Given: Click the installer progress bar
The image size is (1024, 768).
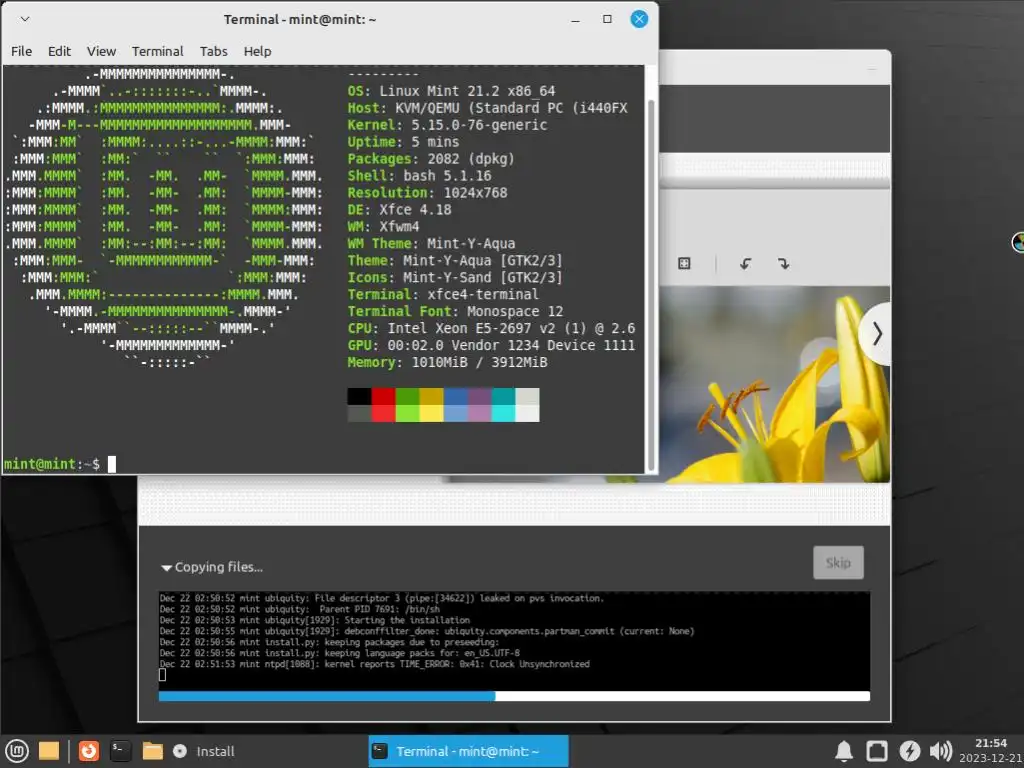Looking at the screenshot, I should (x=514, y=696).
